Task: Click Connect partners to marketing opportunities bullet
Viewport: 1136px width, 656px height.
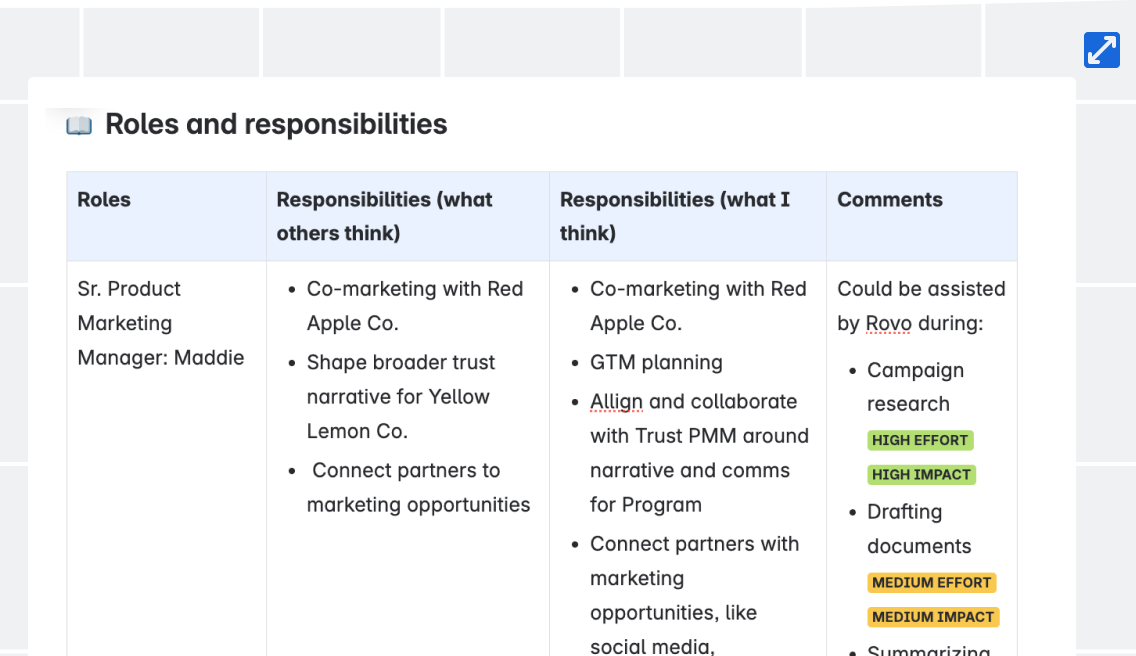Action: coord(418,487)
